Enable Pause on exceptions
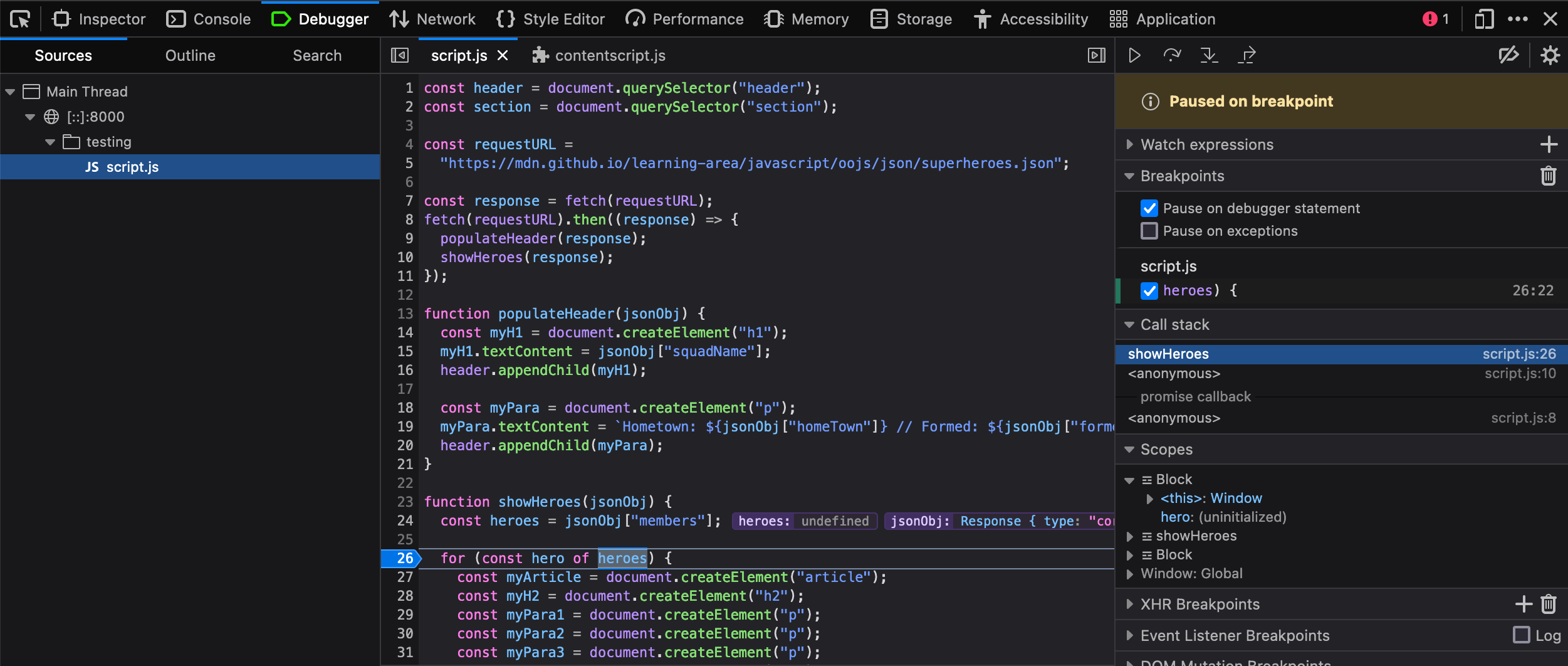This screenshot has width=1568, height=666. click(x=1149, y=231)
